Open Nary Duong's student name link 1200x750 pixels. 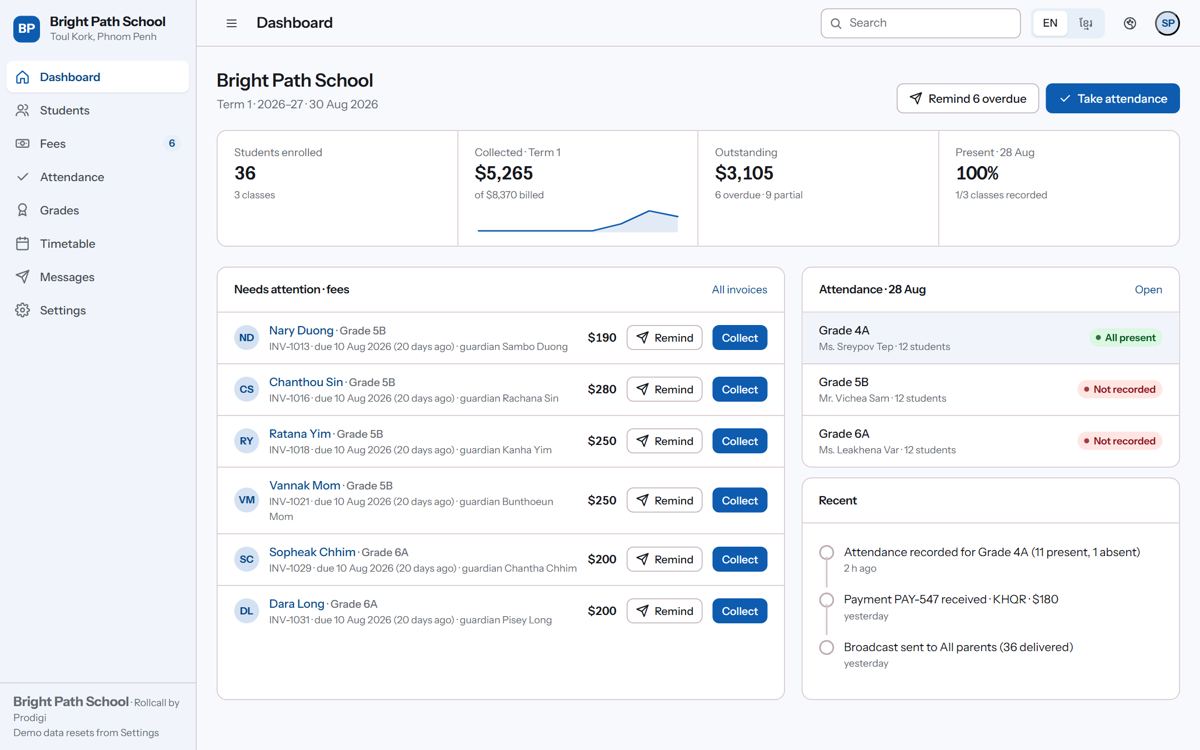[x=301, y=331]
